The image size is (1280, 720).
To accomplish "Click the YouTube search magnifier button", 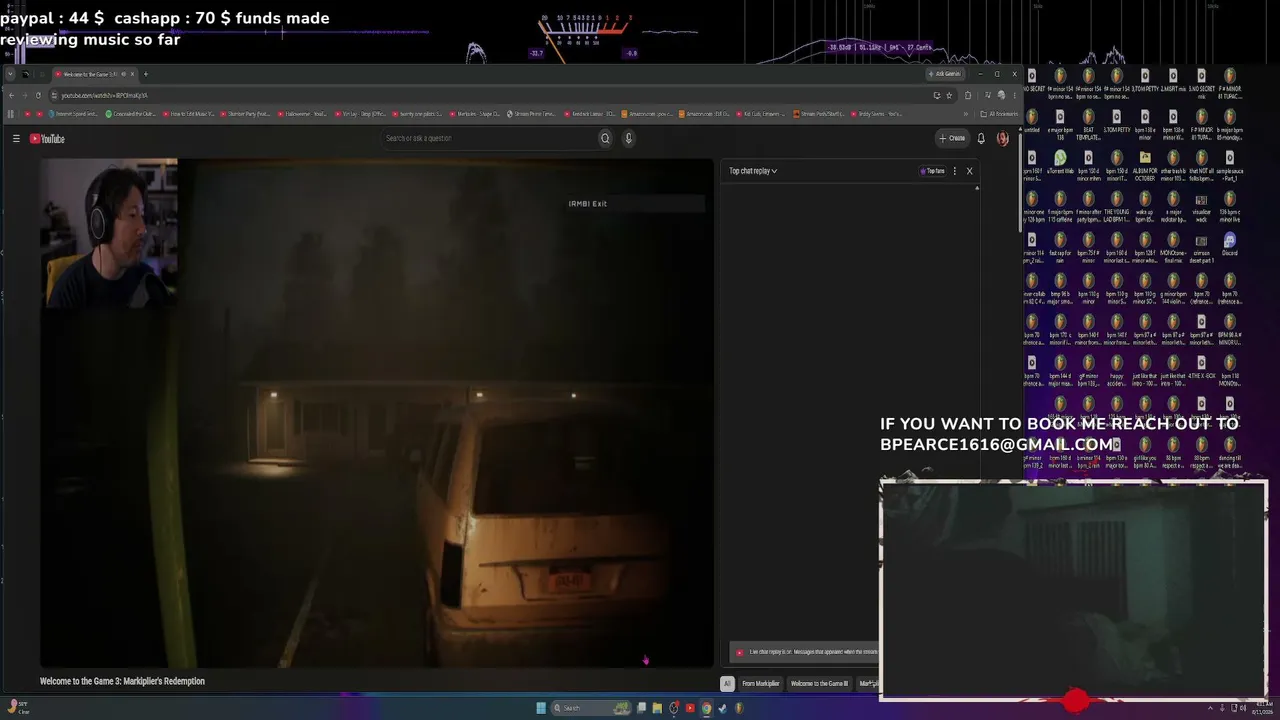I will (605, 138).
